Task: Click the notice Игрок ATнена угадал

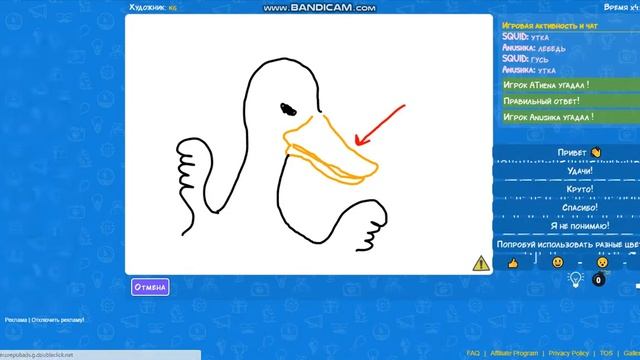Action: [x=571, y=85]
